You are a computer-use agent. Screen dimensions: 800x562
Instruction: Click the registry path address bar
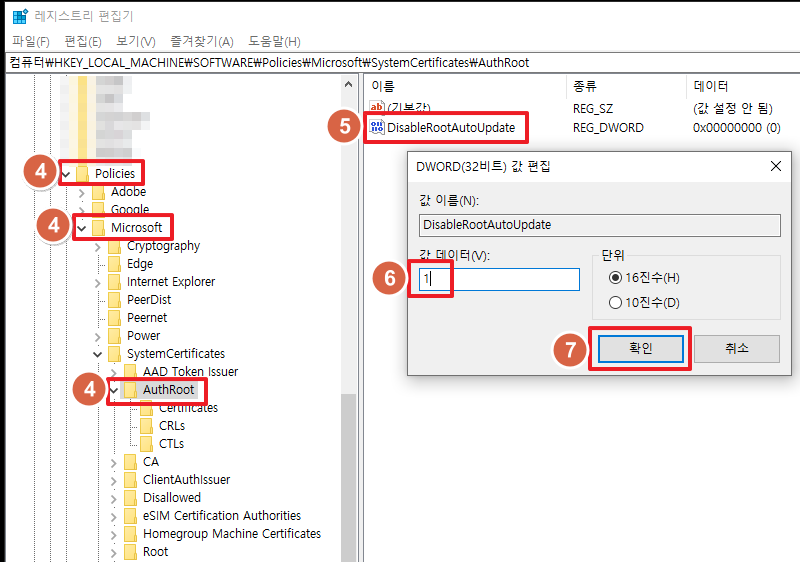point(403,63)
